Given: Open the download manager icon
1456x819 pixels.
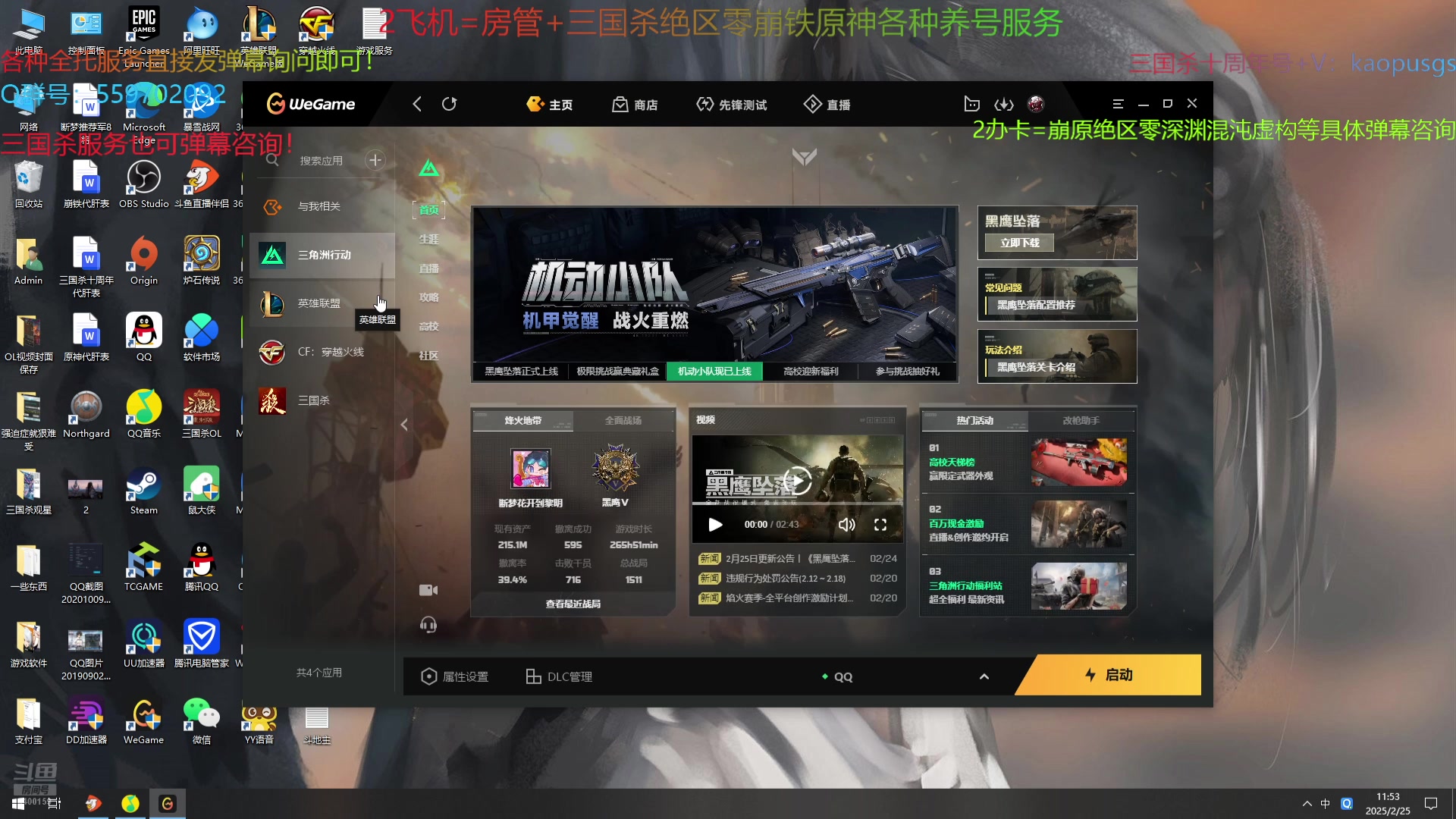Looking at the screenshot, I should 1004,104.
